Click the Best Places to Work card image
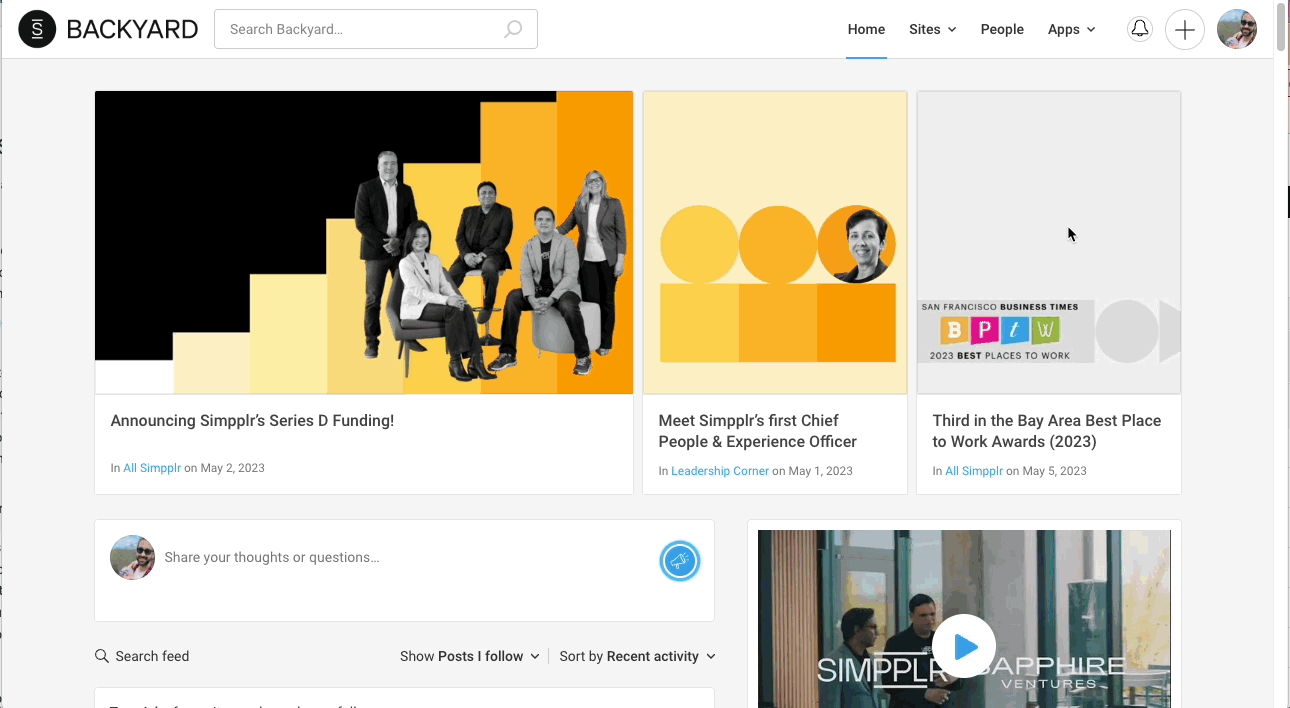 pyautogui.click(x=1049, y=242)
